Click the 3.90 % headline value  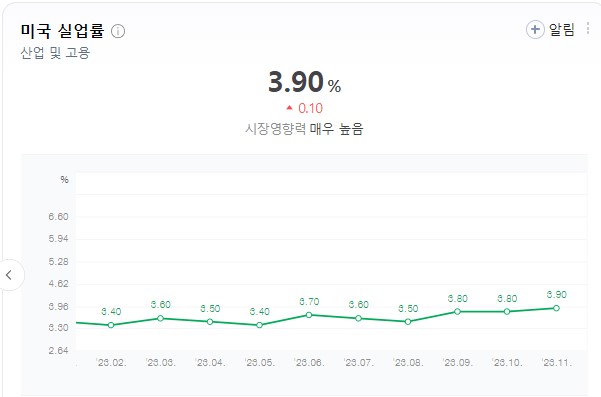point(304,82)
